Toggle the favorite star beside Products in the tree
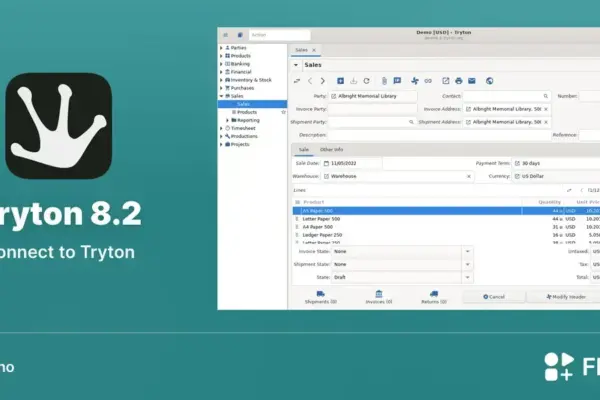Screen dimensions: 600x400 284,112
